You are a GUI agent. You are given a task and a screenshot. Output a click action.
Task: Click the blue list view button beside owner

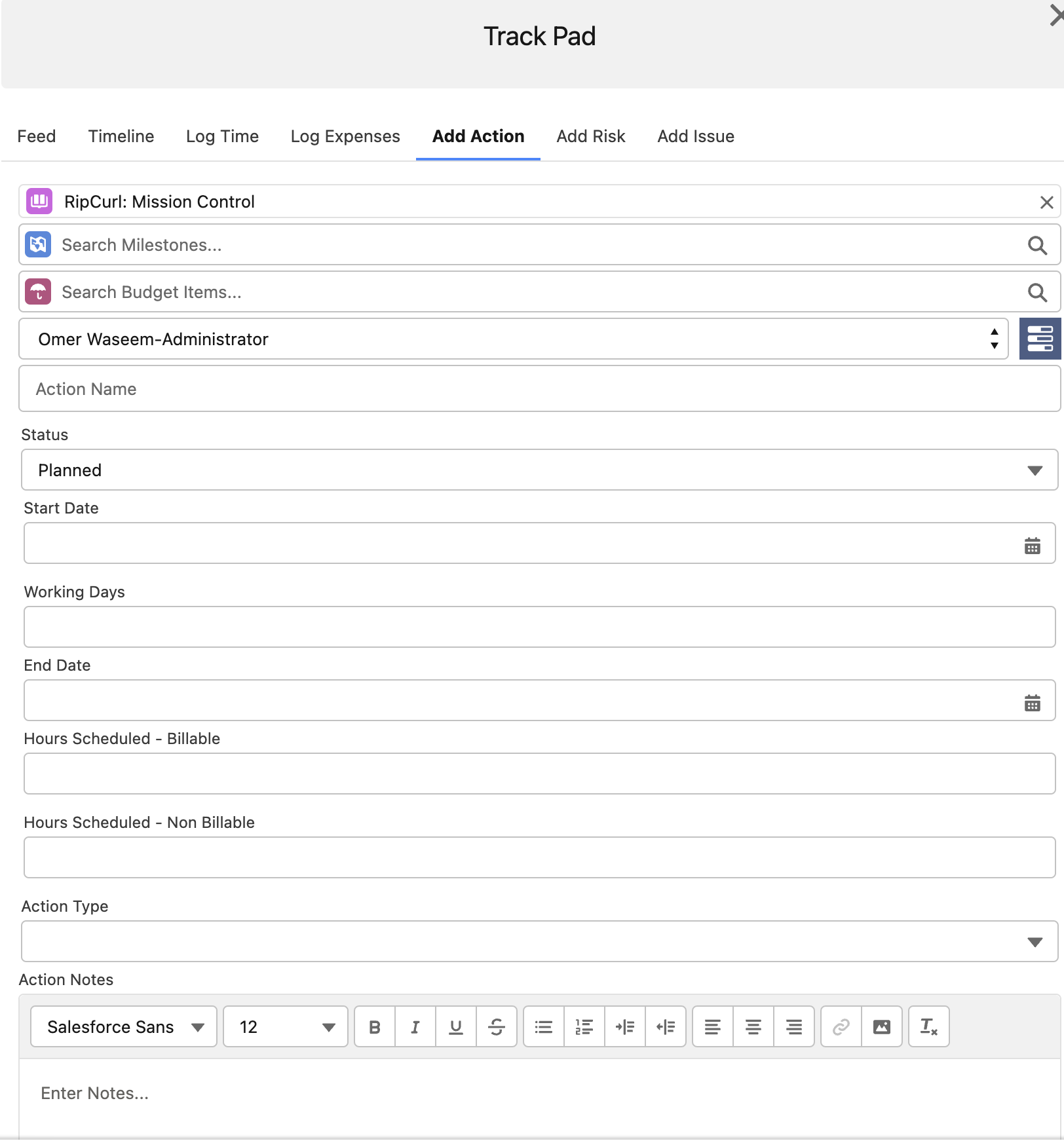tap(1040, 339)
